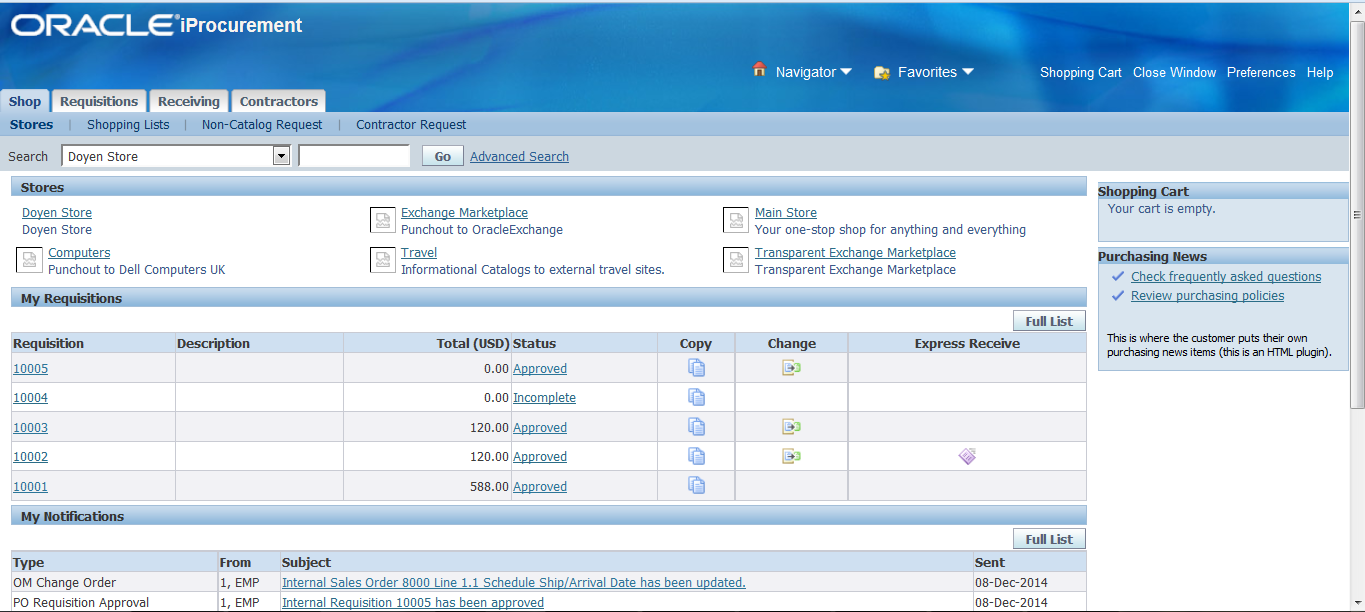Click Change icon for requisition 10003
This screenshot has height=612, width=1365.
pos(791,427)
